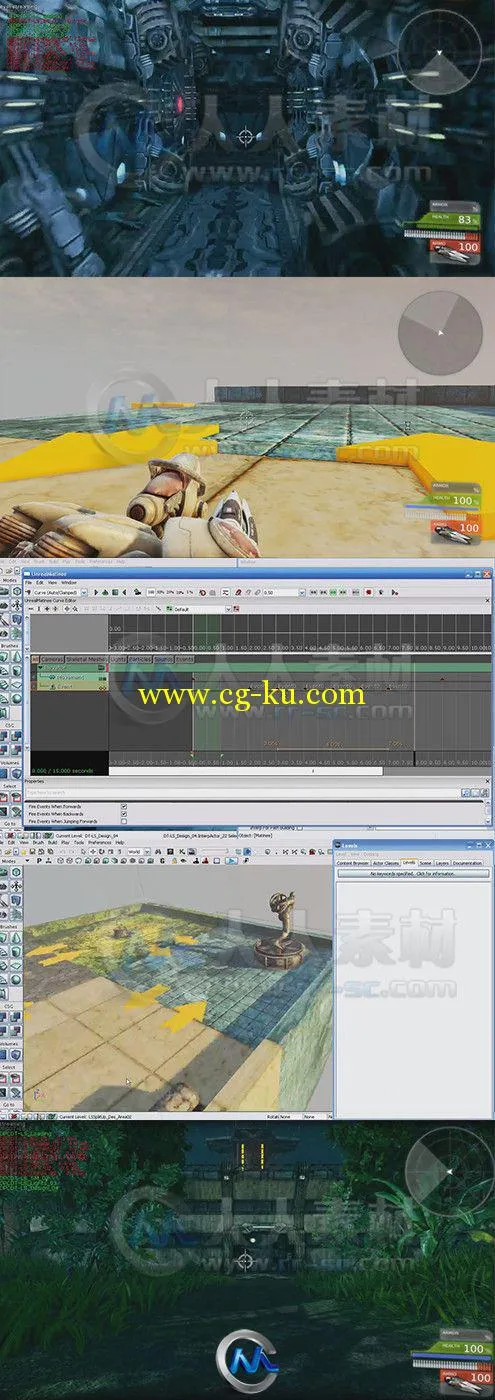Switch to Events tab in Matinee

[185, 659]
